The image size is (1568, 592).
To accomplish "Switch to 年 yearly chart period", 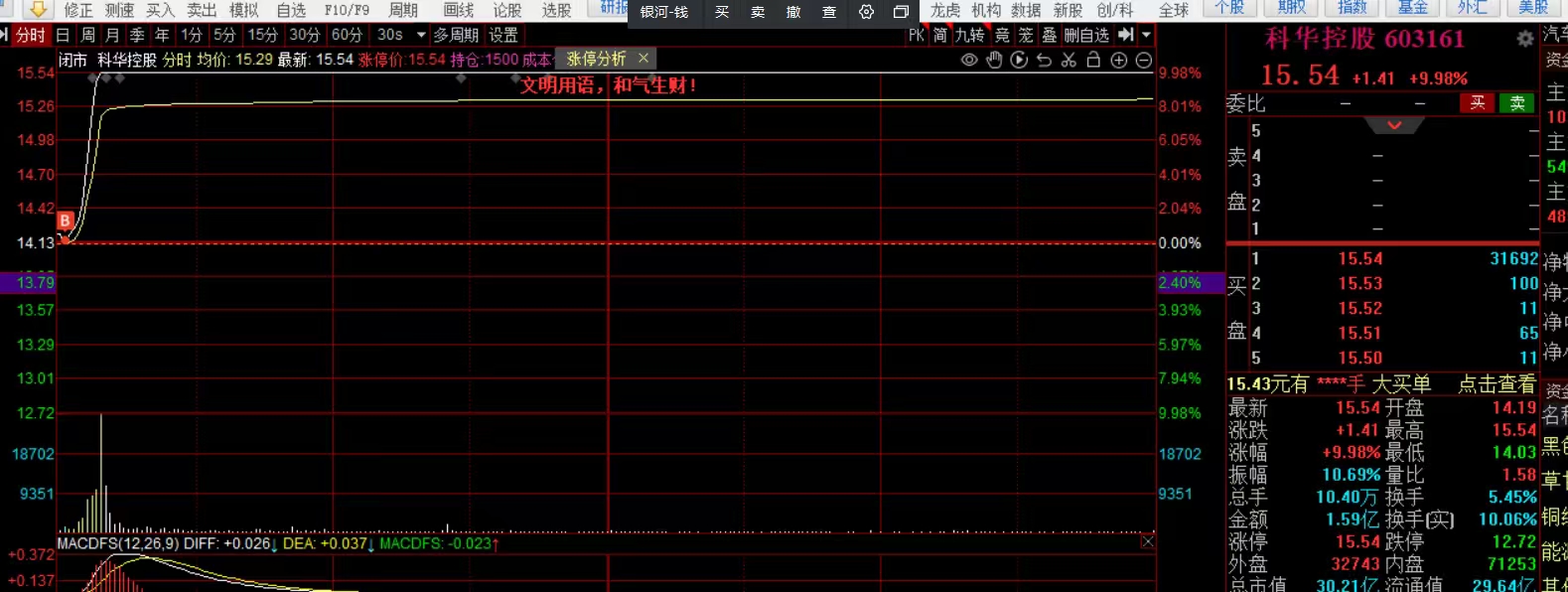I will [163, 35].
